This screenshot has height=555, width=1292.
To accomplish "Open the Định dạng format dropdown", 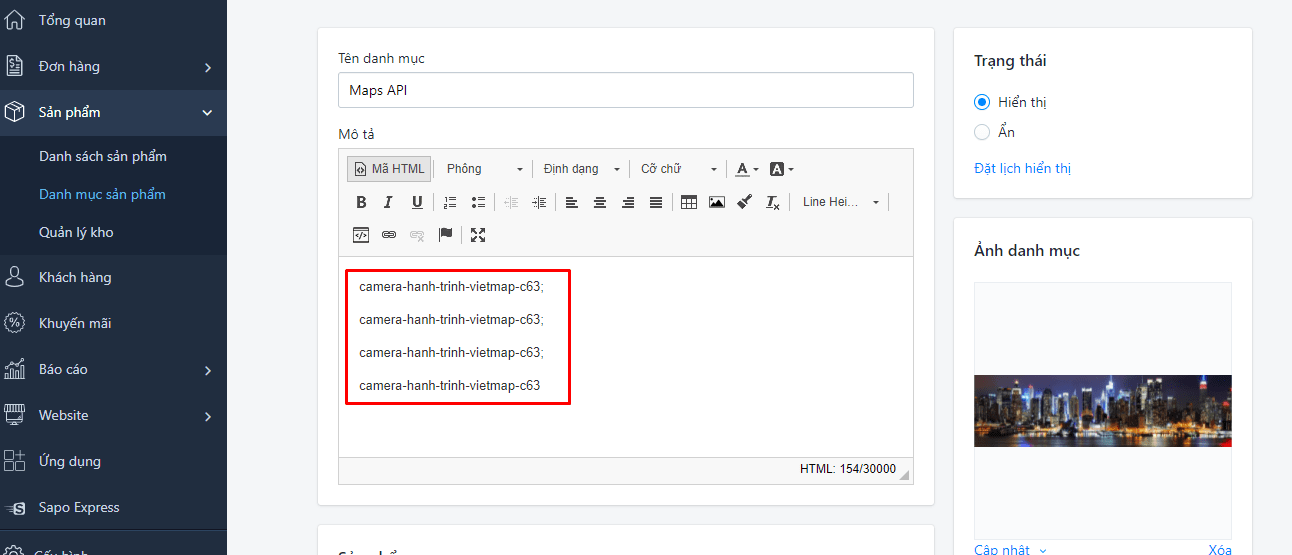I will (x=582, y=169).
